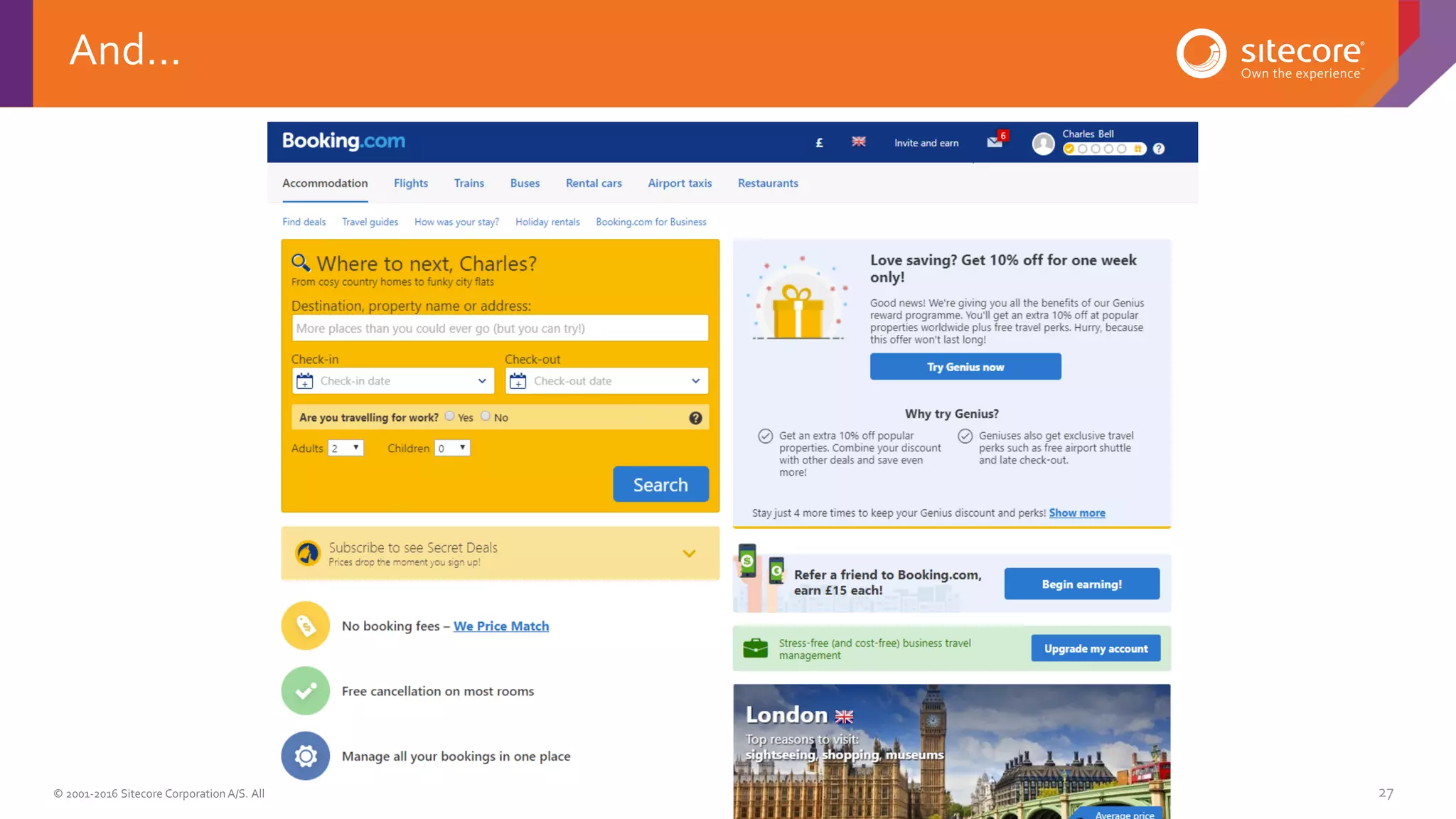Screen dimensions: 1456x819
Task: Open the mail inbox with 6 notifications
Action: [996, 141]
